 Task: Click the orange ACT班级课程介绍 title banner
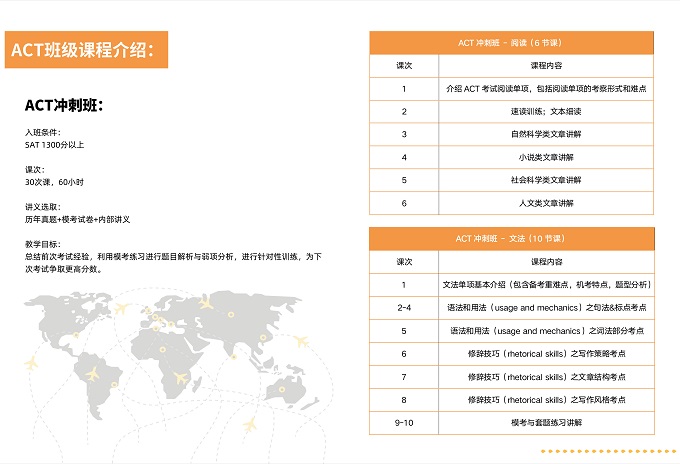[84, 50]
